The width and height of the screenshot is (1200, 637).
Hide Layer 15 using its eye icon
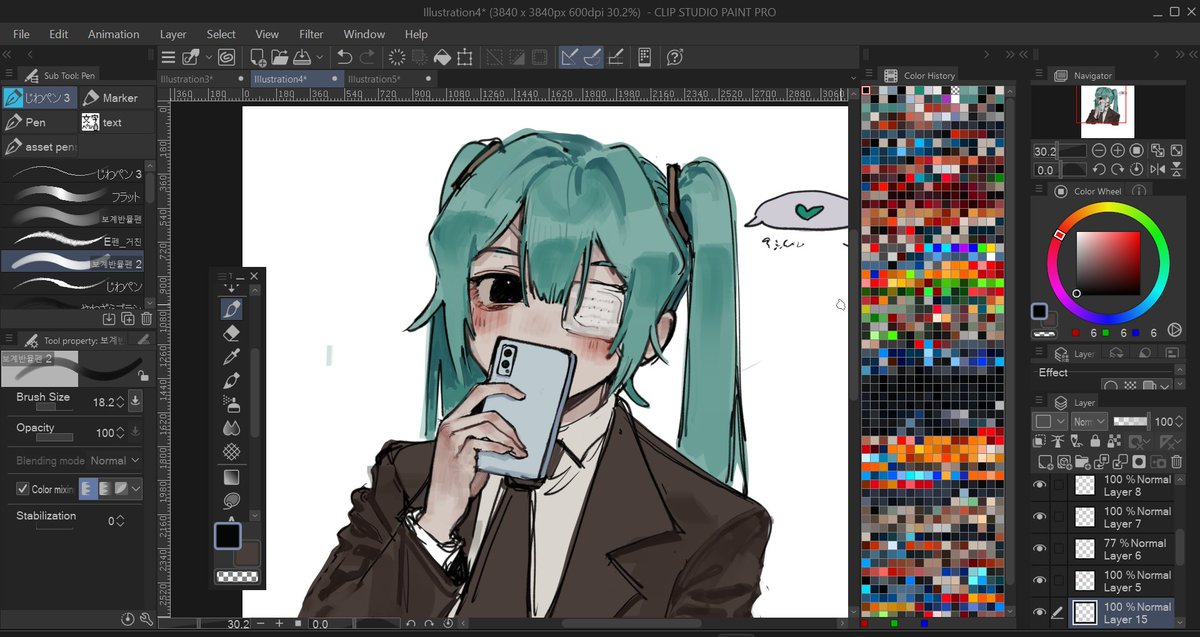(x=1040, y=613)
